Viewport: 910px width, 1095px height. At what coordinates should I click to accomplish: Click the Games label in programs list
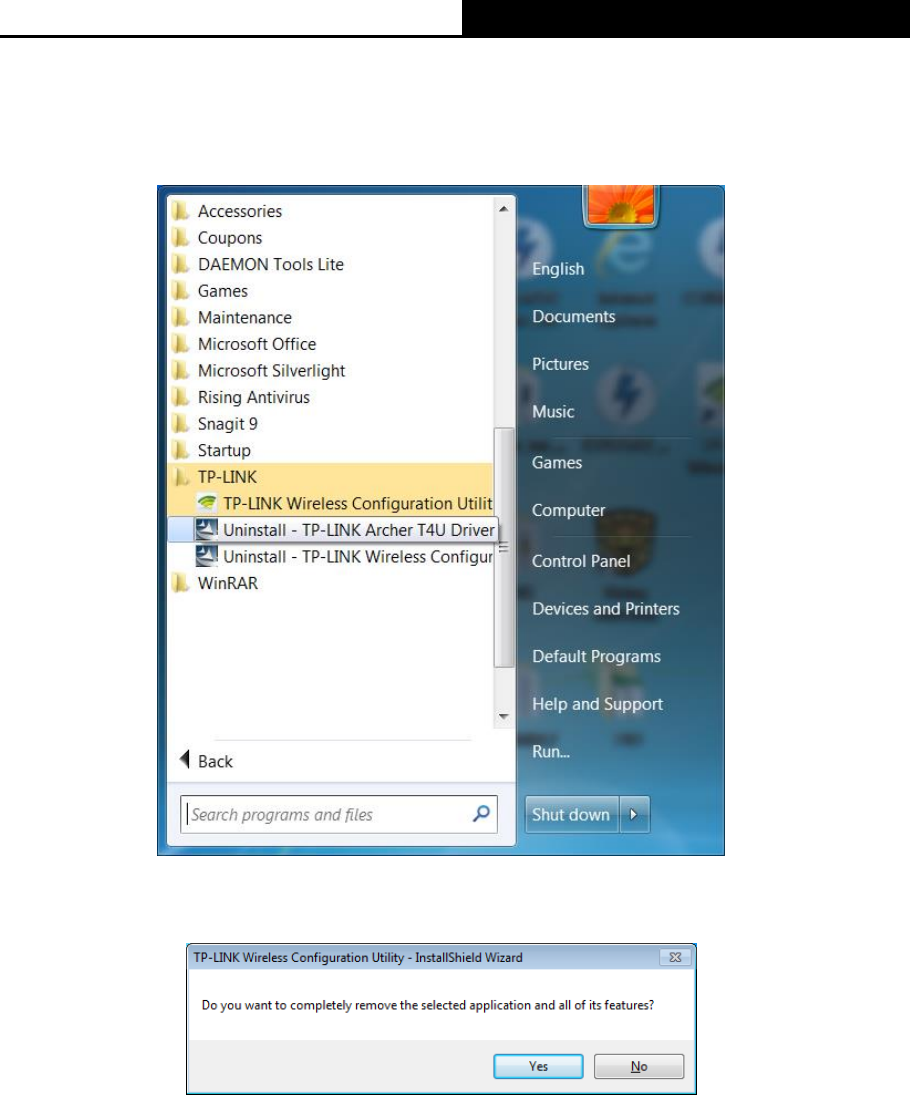click(223, 291)
